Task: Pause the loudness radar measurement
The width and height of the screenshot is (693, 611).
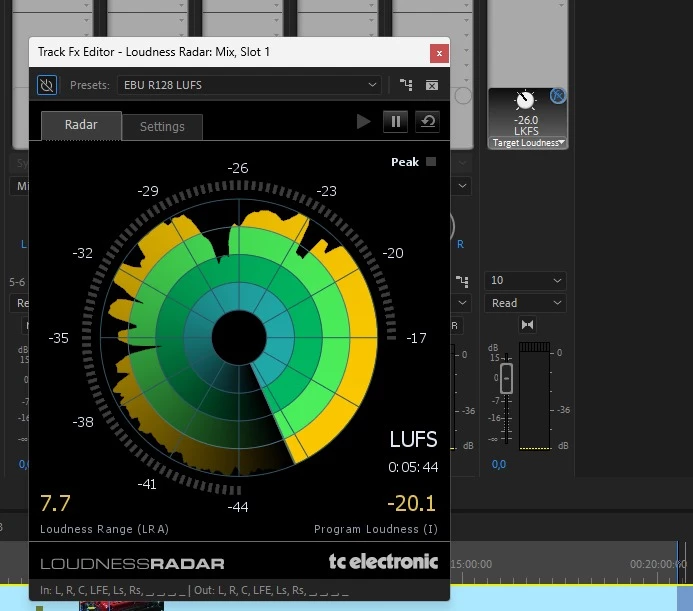Action: (x=396, y=122)
